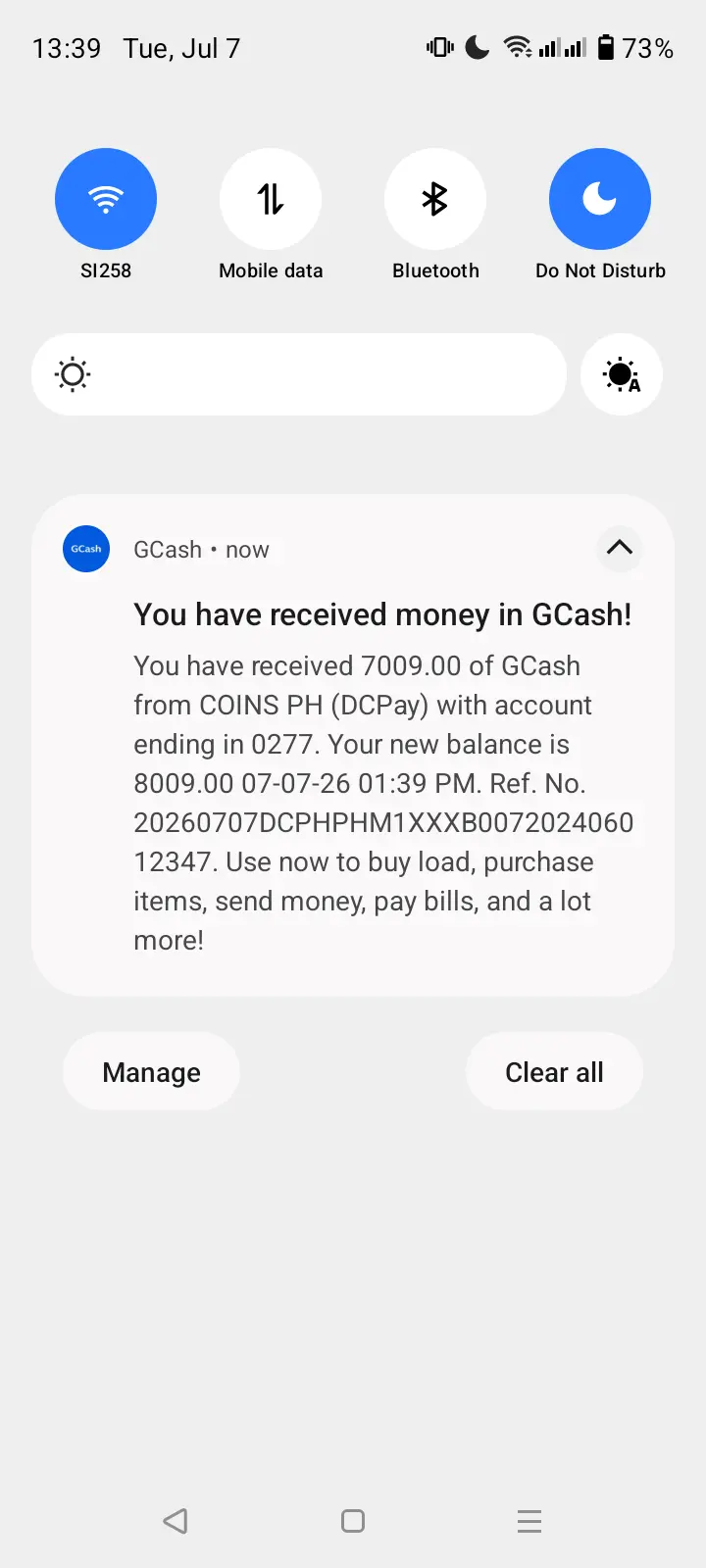Collapse the GCash notification with chevron
706x1568 pixels.
coord(620,548)
